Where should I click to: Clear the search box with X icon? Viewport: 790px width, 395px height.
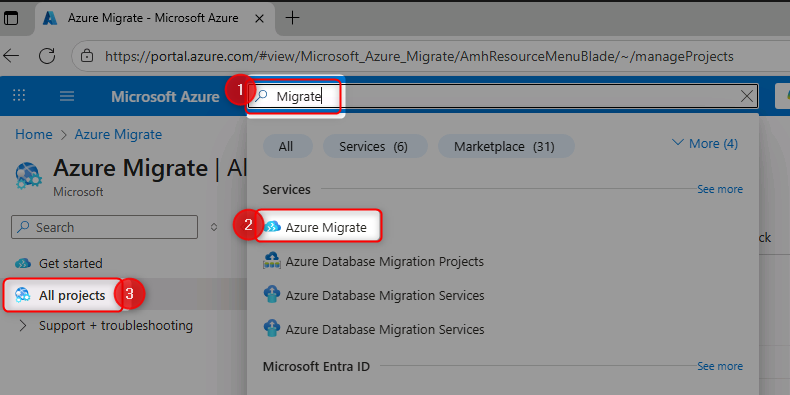click(747, 96)
